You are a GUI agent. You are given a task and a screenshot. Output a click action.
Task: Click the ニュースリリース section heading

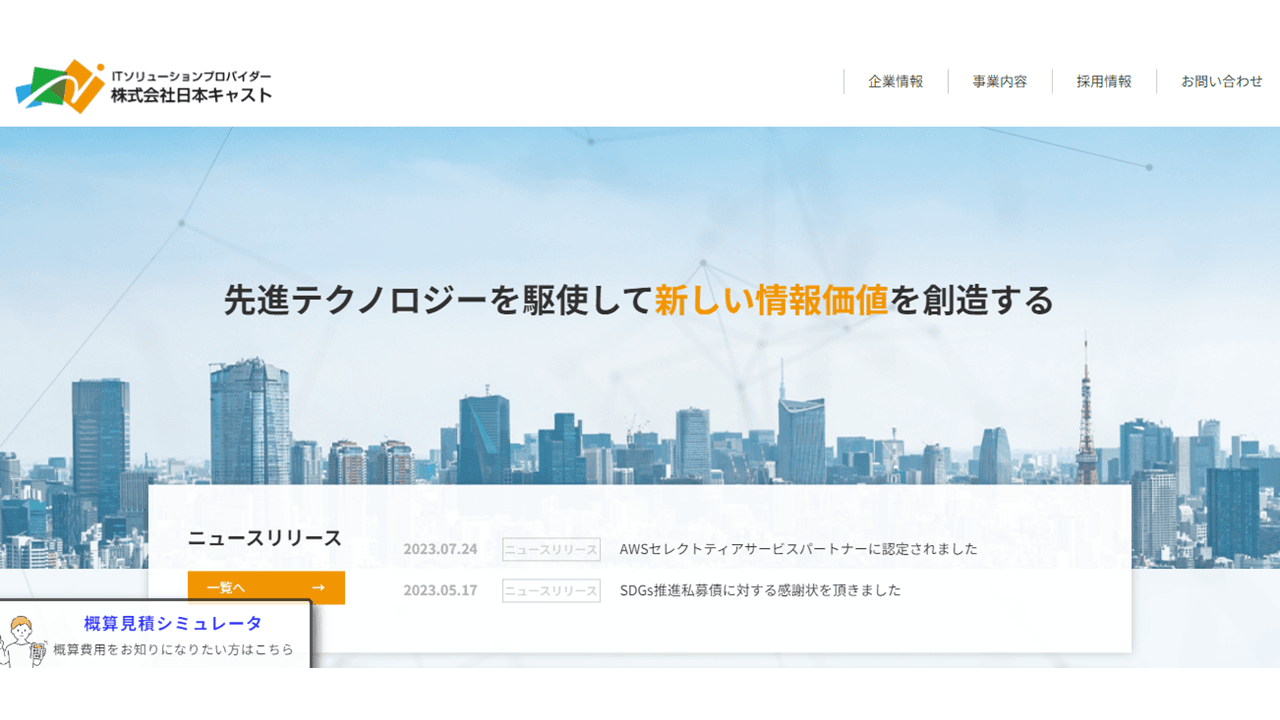coord(265,539)
